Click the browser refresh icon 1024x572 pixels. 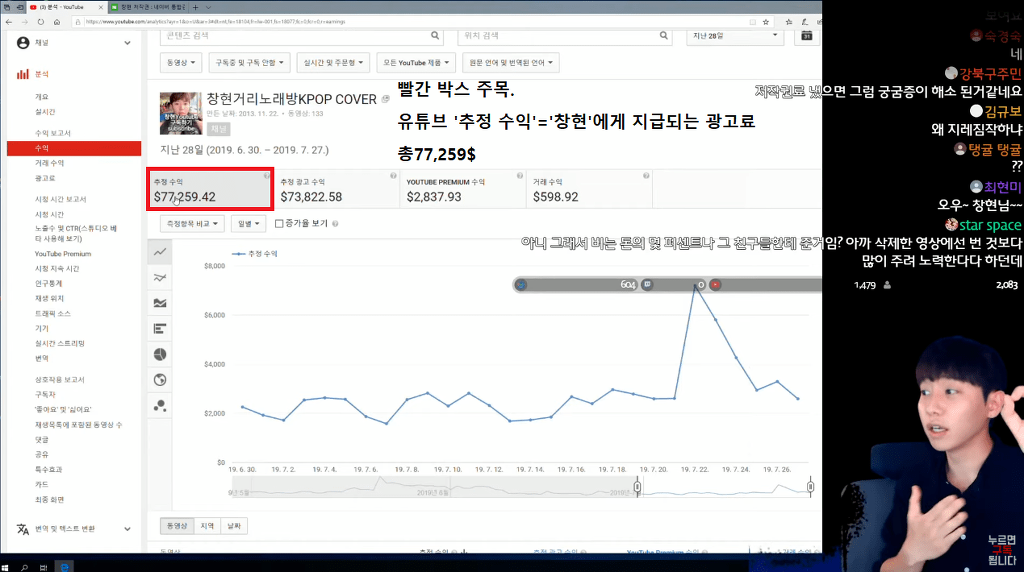42,20
